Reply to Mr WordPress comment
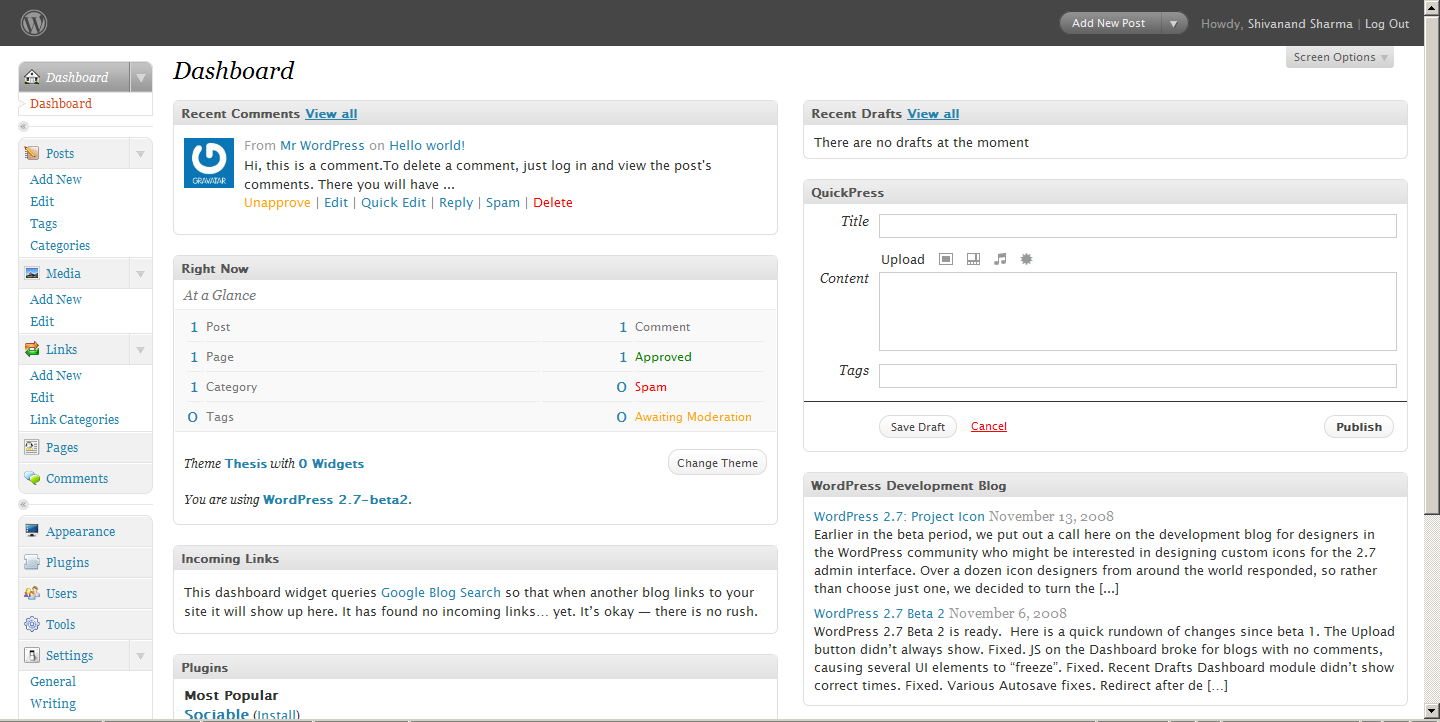Viewport: 1440px width, 722px height. [456, 202]
